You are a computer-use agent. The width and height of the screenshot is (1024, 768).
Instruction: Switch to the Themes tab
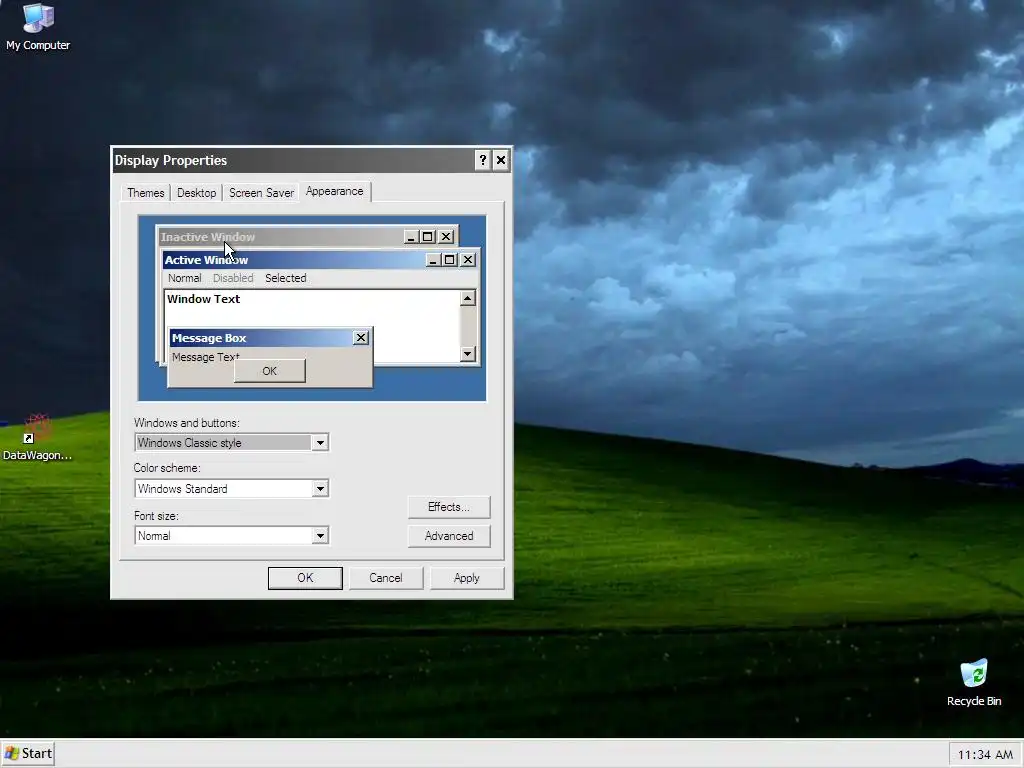(146, 193)
